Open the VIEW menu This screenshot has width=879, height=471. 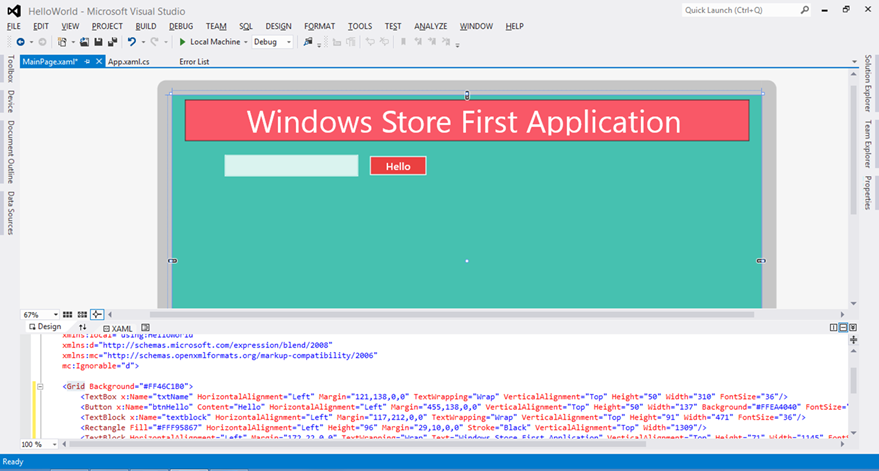[70, 26]
